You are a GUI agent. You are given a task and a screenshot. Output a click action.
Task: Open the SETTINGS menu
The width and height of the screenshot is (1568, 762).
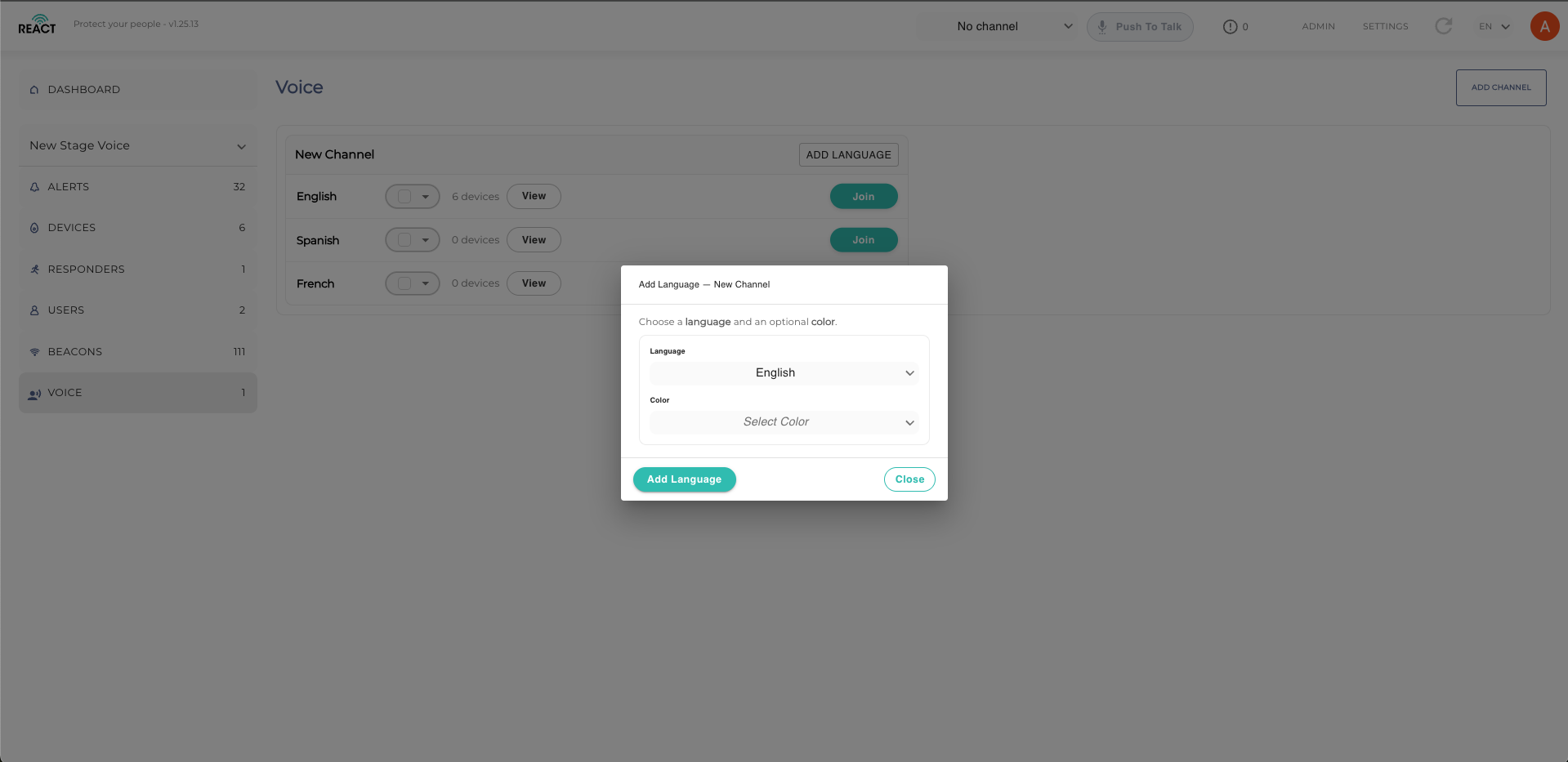(x=1385, y=26)
